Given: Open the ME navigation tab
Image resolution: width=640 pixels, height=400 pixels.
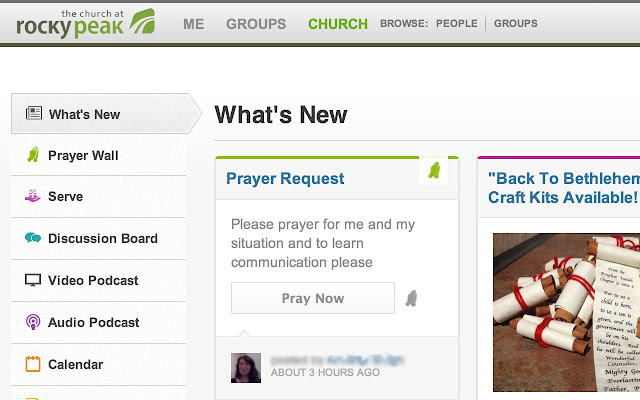Looking at the screenshot, I should (x=193, y=24).
